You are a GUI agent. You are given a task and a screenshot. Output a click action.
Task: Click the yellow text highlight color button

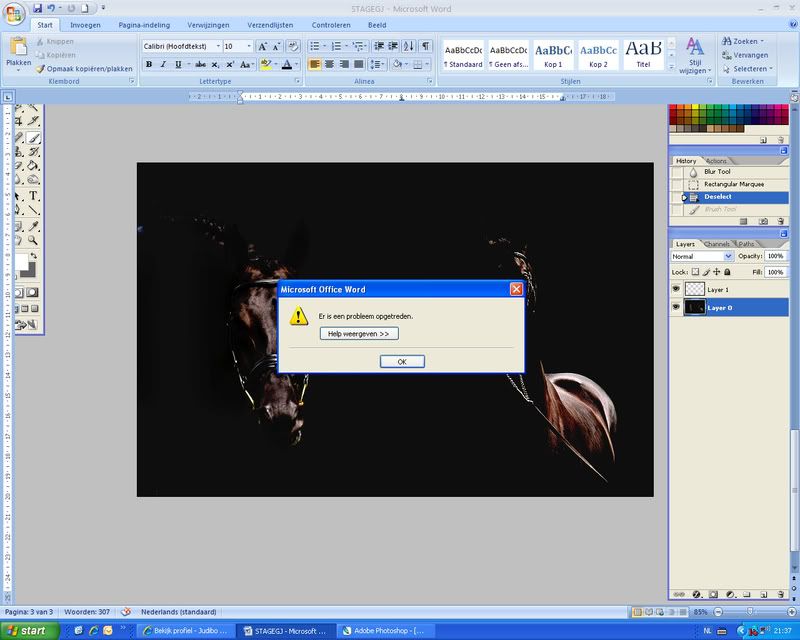pos(265,64)
